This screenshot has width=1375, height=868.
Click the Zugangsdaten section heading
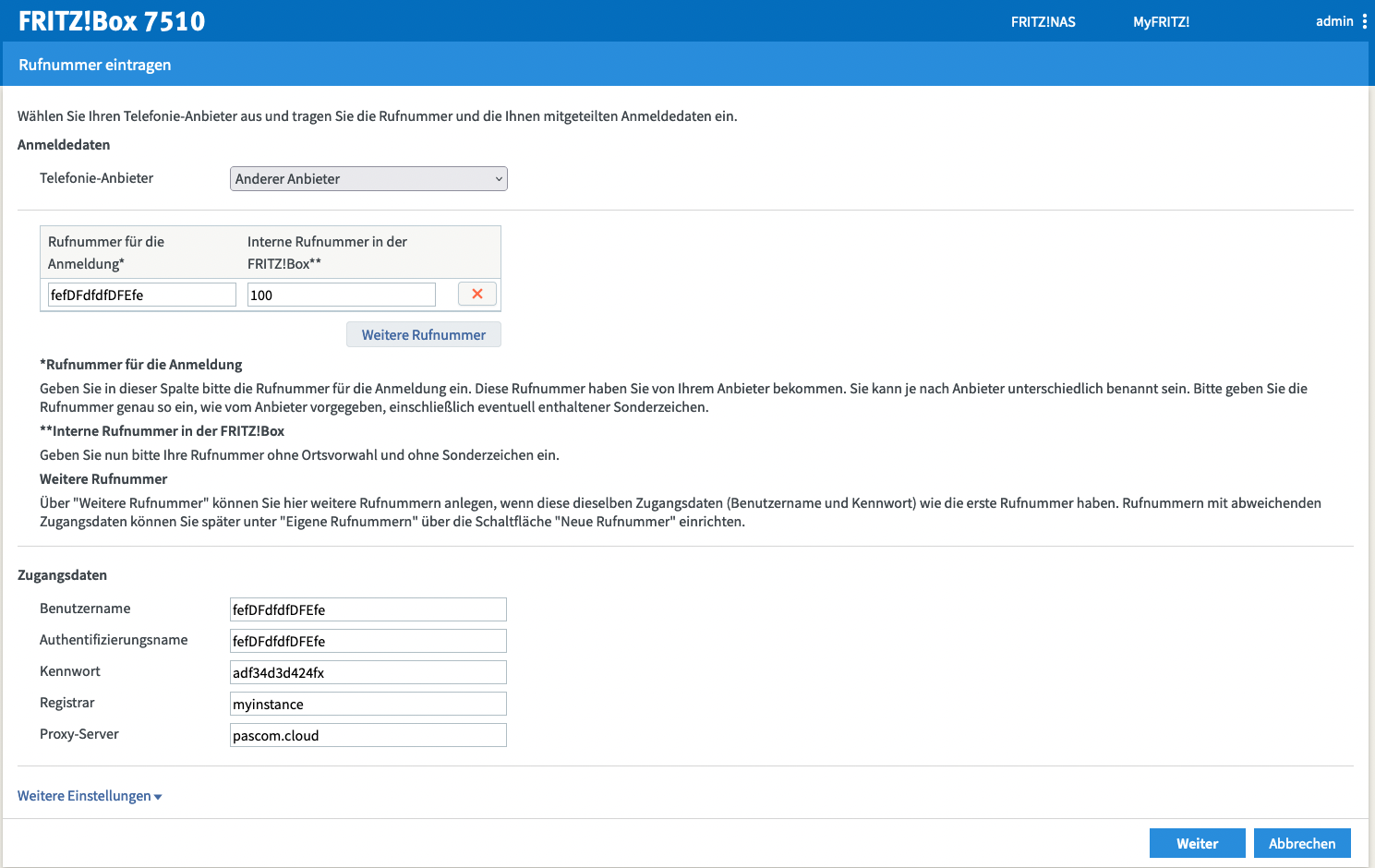pos(62,575)
